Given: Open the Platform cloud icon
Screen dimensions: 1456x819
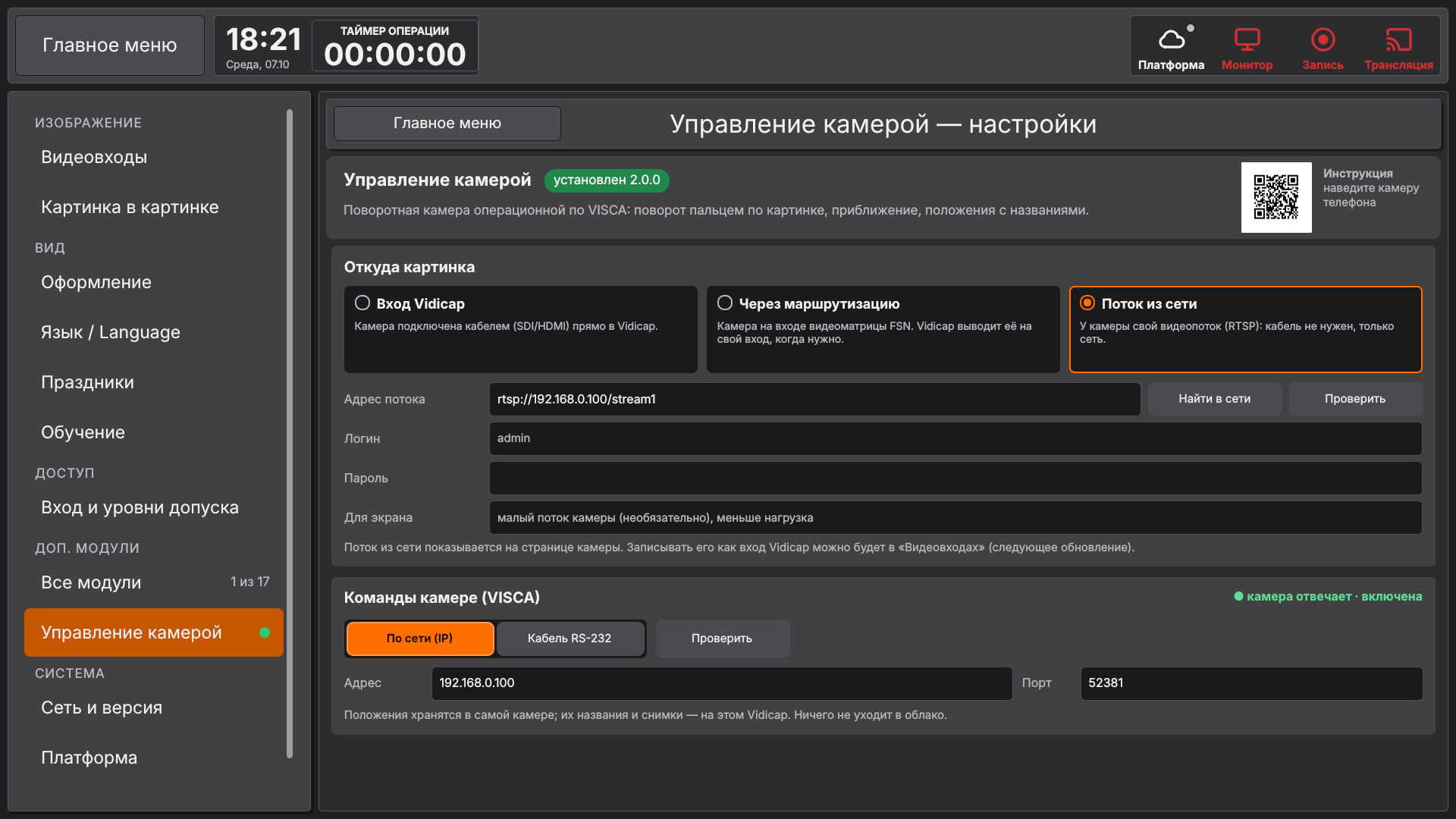Looking at the screenshot, I should click(x=1171, y=47).
